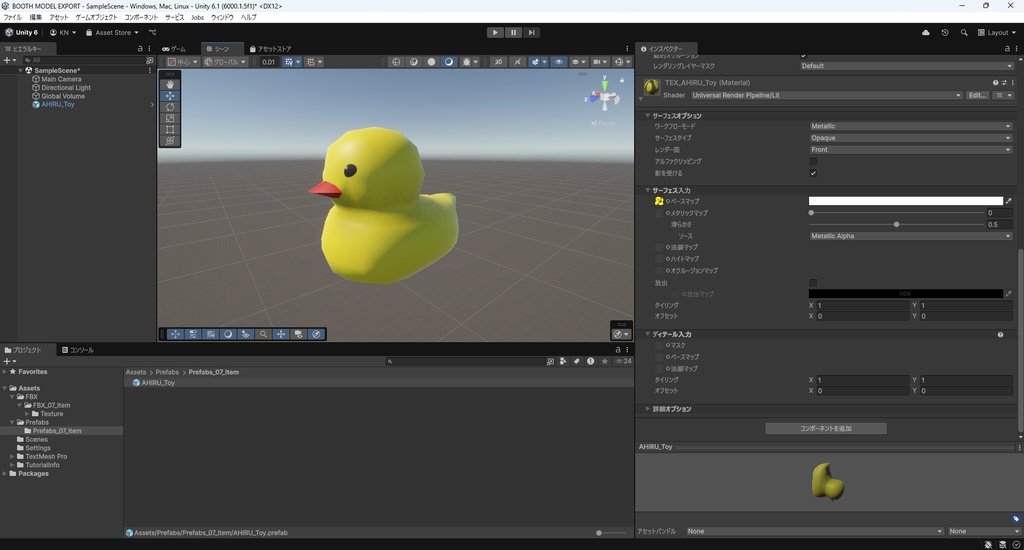Screen dimensions: 1024x550
Task: Select the combined Transform tool
Action: tap(170, 140)
